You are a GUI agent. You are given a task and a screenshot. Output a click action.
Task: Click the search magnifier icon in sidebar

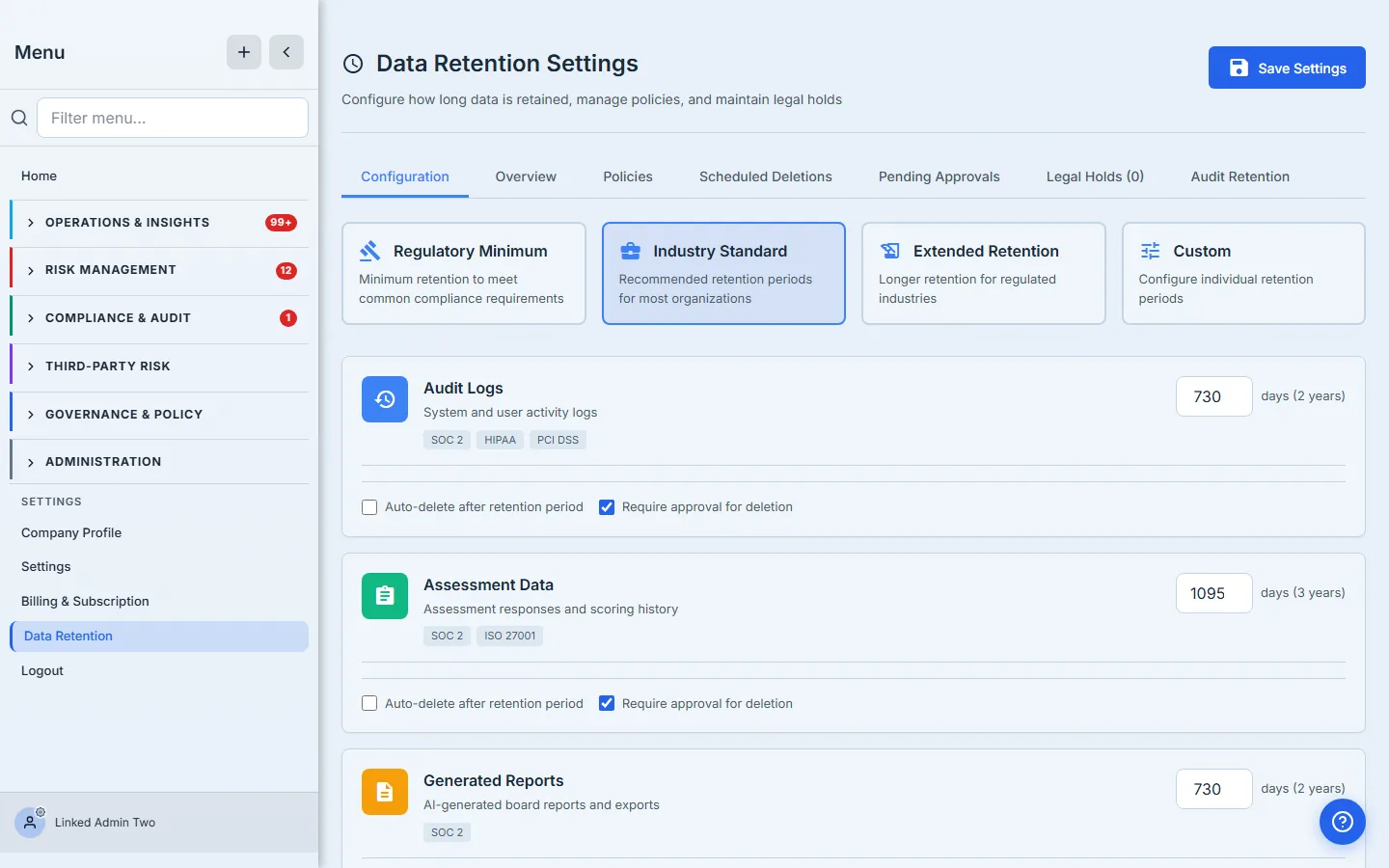[x=19, y=118]
